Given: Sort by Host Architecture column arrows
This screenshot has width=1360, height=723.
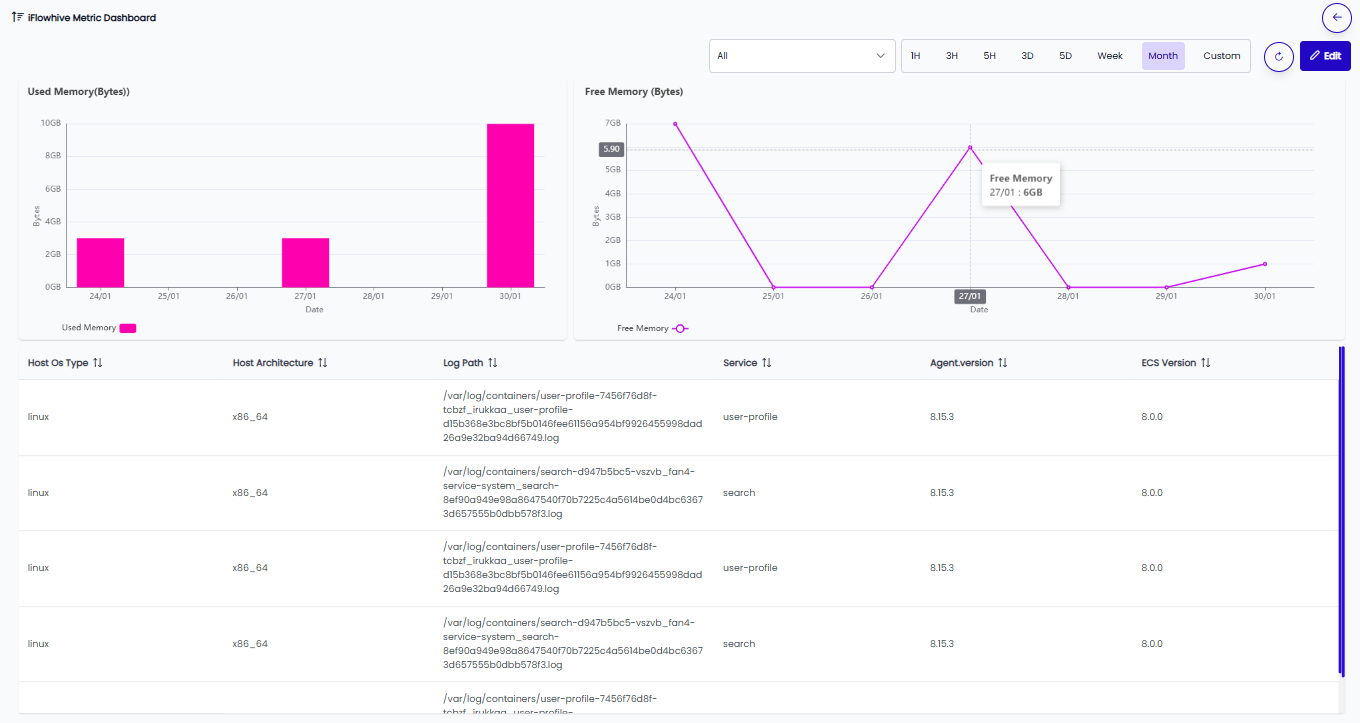Looking at the screenshot, I should (x=322, y=363).
